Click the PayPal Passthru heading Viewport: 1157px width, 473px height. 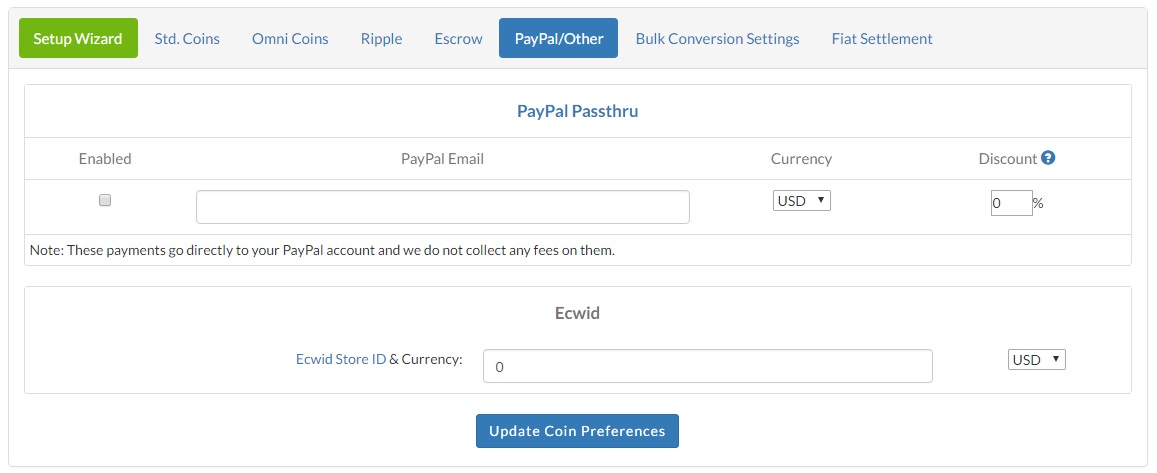(x=577, y=111)
